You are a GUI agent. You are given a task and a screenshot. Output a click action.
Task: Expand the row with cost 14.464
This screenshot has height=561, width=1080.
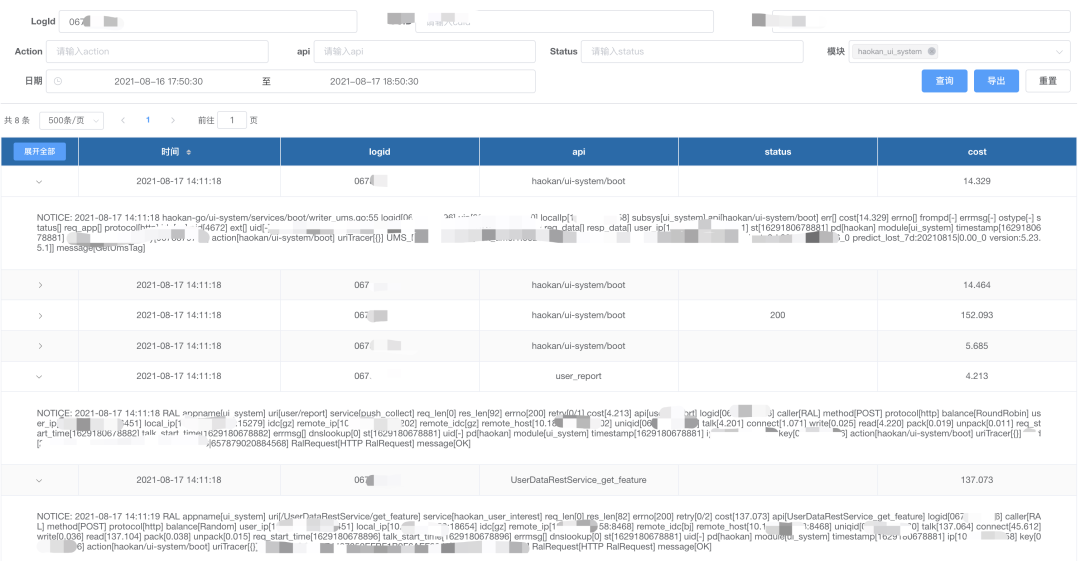pos(40,285)
